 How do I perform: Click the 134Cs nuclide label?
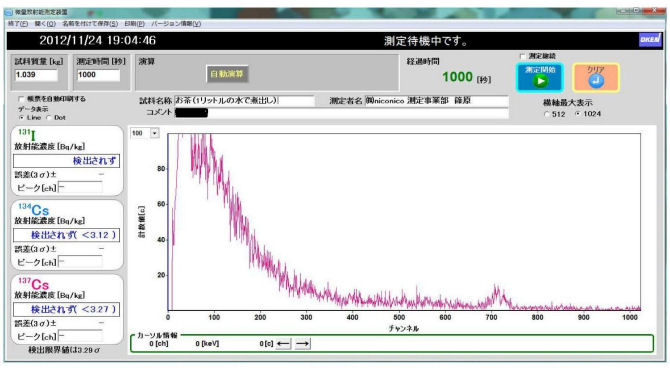[34, 209]
